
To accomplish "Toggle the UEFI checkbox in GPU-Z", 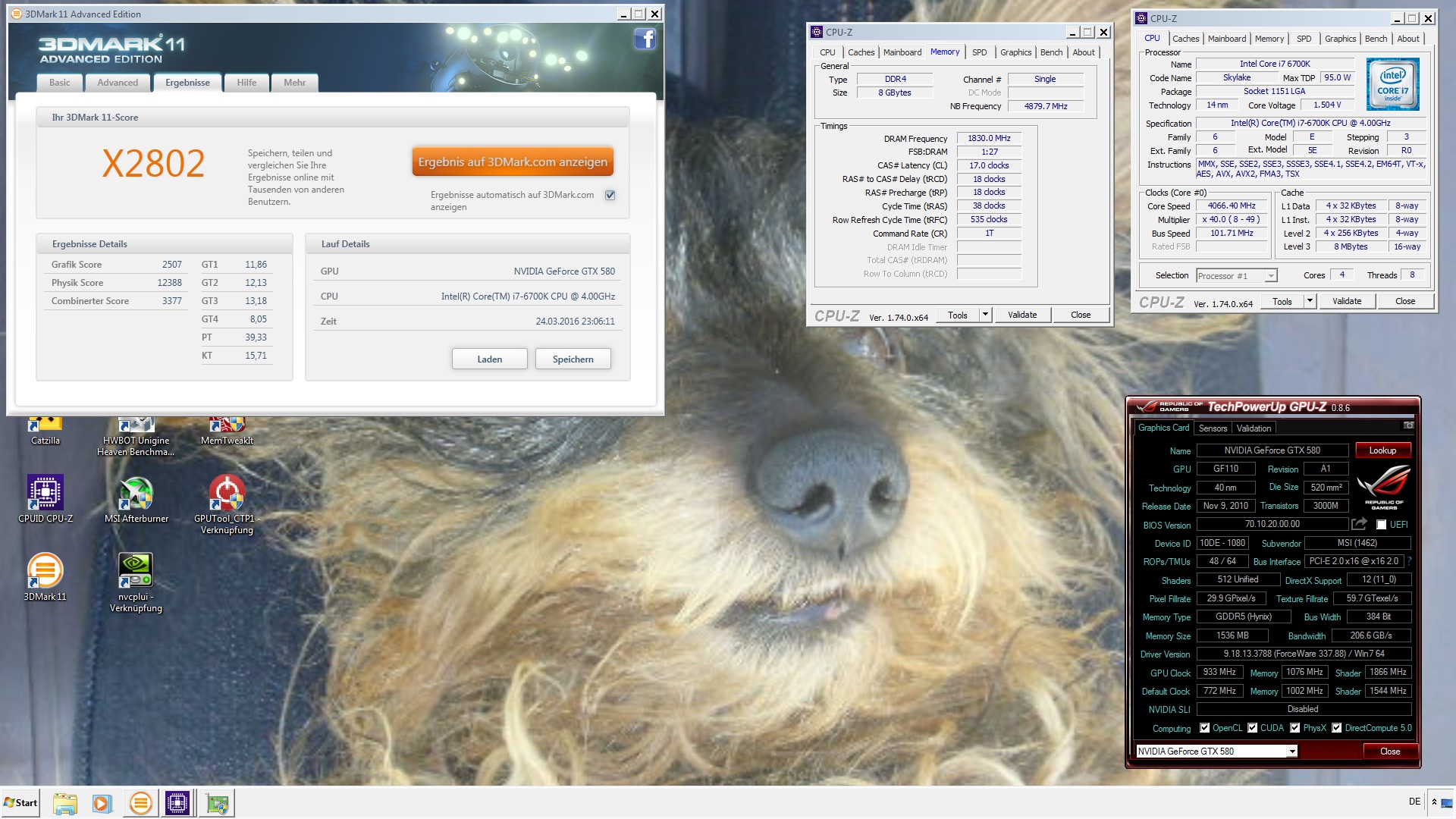I will pos(1382,525).
